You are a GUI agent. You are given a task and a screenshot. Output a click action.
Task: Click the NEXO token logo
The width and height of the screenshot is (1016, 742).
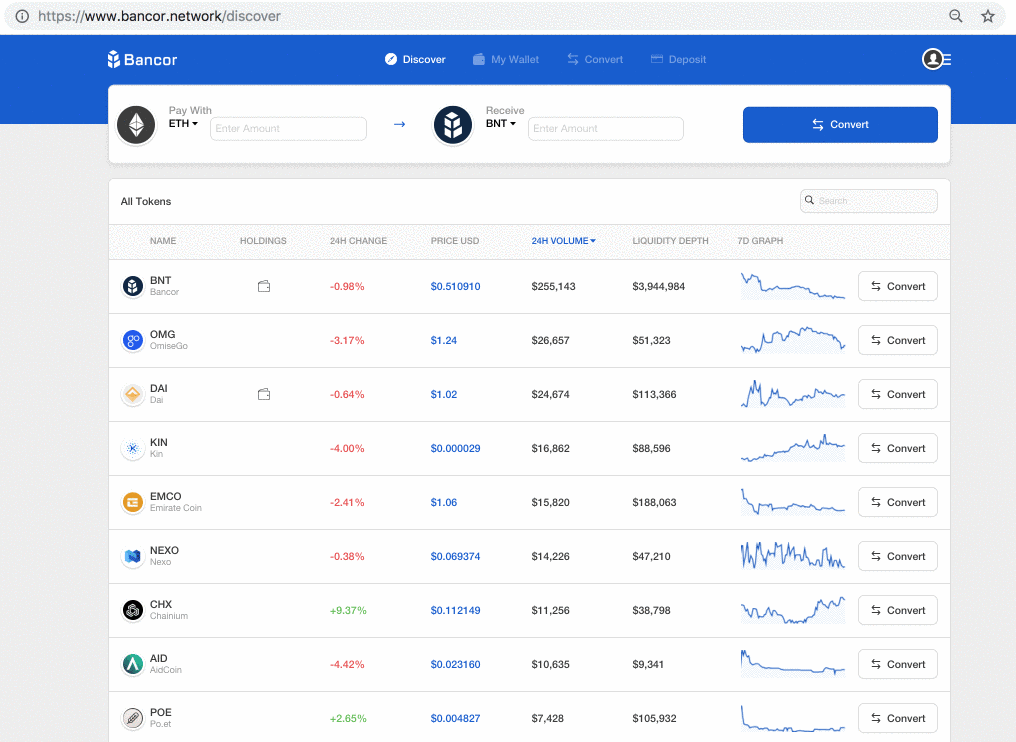(133, 556)
